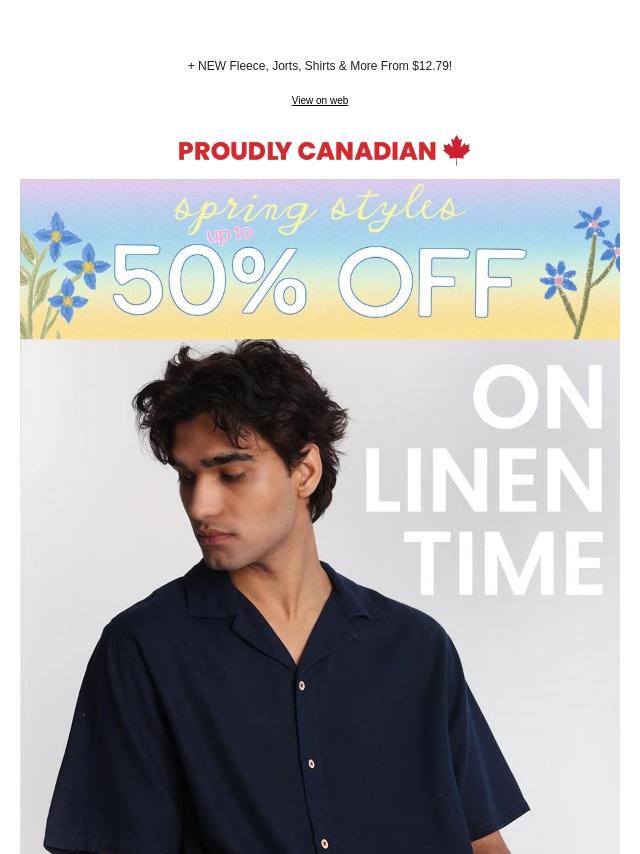640x854 pixels.
Task: Click the '$12.79' price in the preheader
Action: 430,66
